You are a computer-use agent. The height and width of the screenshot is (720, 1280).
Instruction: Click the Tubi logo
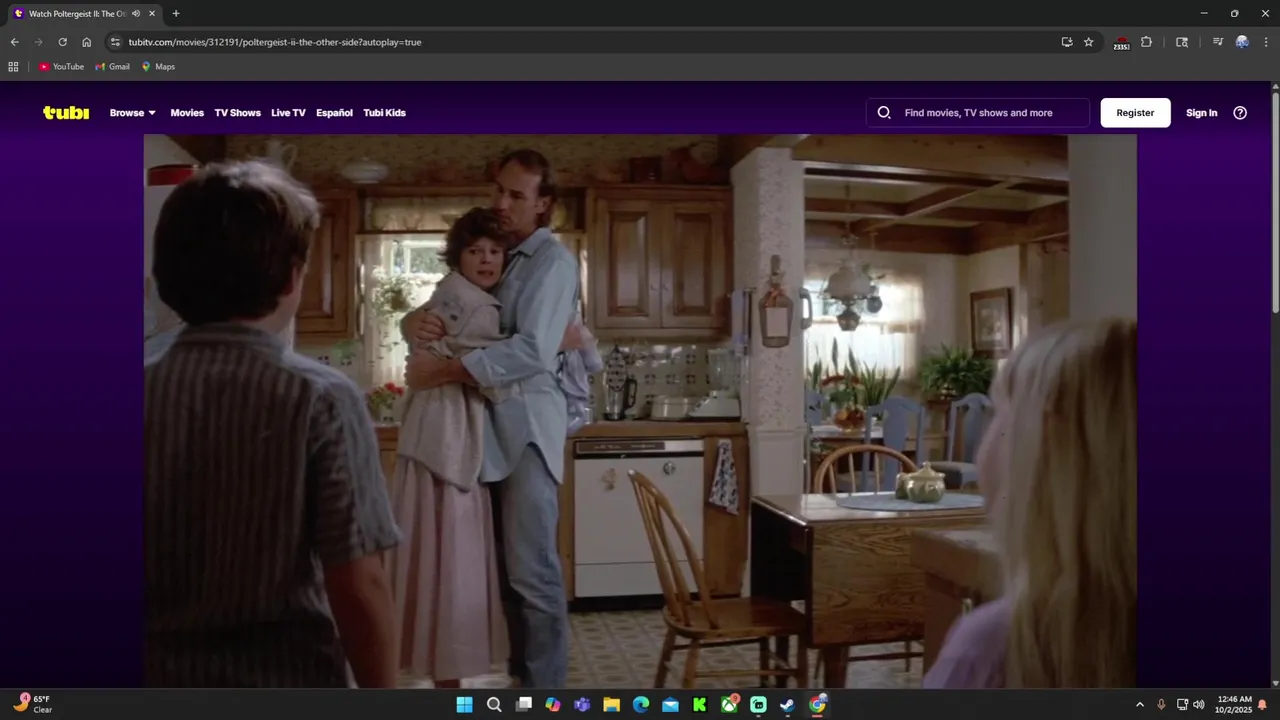click(66, 113)
